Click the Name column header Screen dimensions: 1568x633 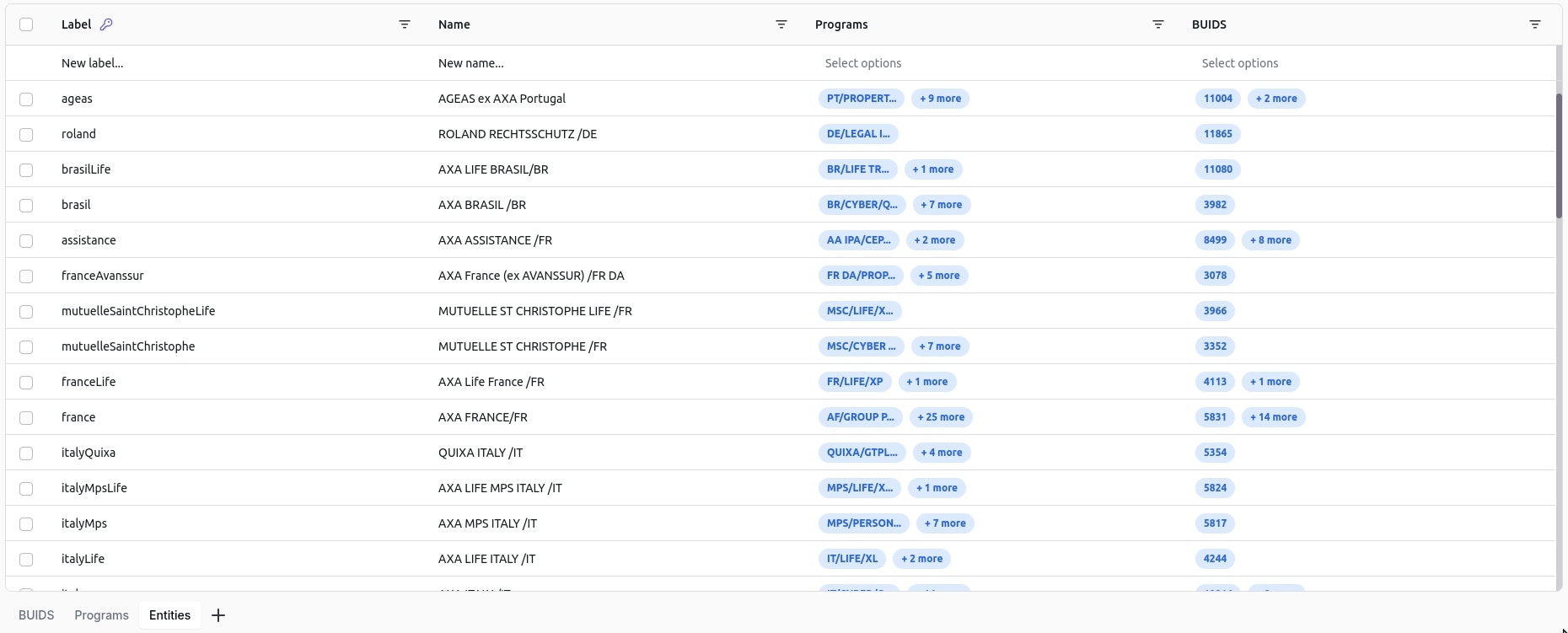454,24
